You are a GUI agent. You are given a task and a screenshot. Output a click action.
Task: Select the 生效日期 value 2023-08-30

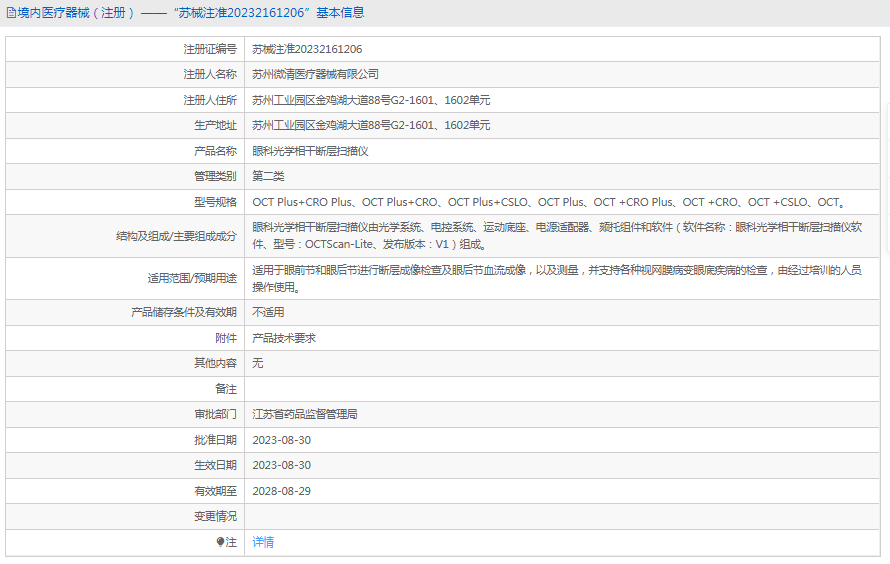282,465
